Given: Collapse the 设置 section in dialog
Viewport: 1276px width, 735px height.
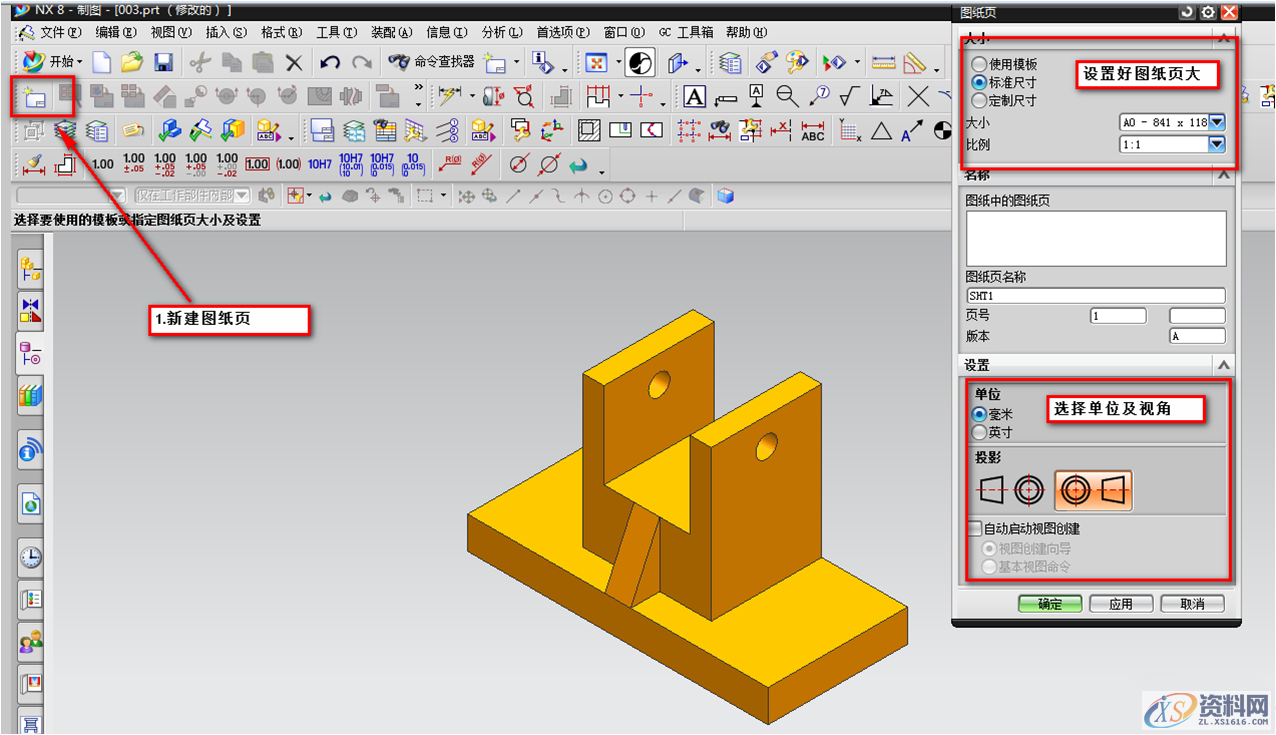Looking at the screenshot, I should (x=1223, y=365).
